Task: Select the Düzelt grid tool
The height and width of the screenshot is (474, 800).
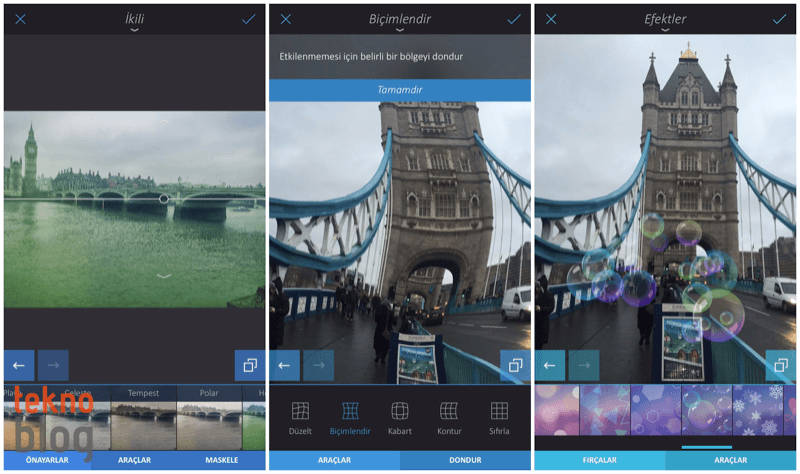Action: point(300,417)
